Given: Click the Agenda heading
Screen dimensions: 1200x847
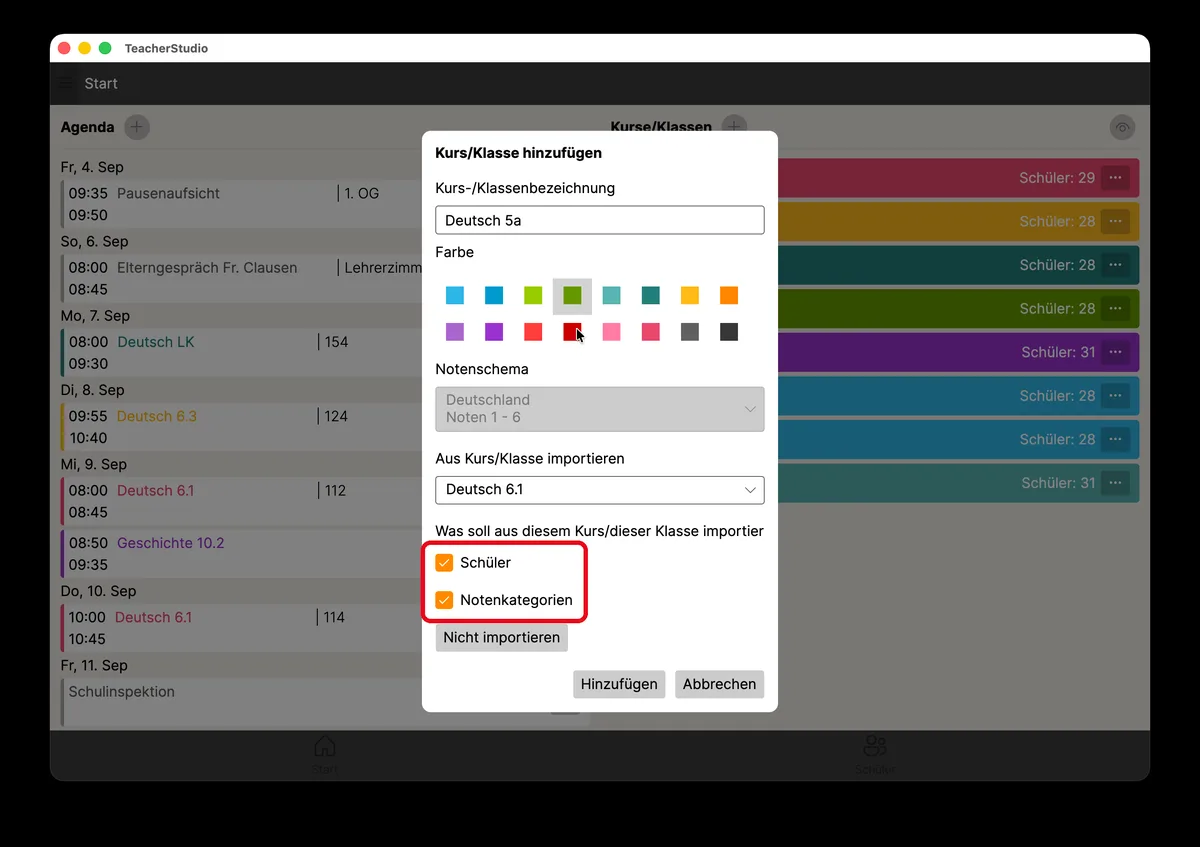Looking at the screenshot, I should click(x=87, y=127).
